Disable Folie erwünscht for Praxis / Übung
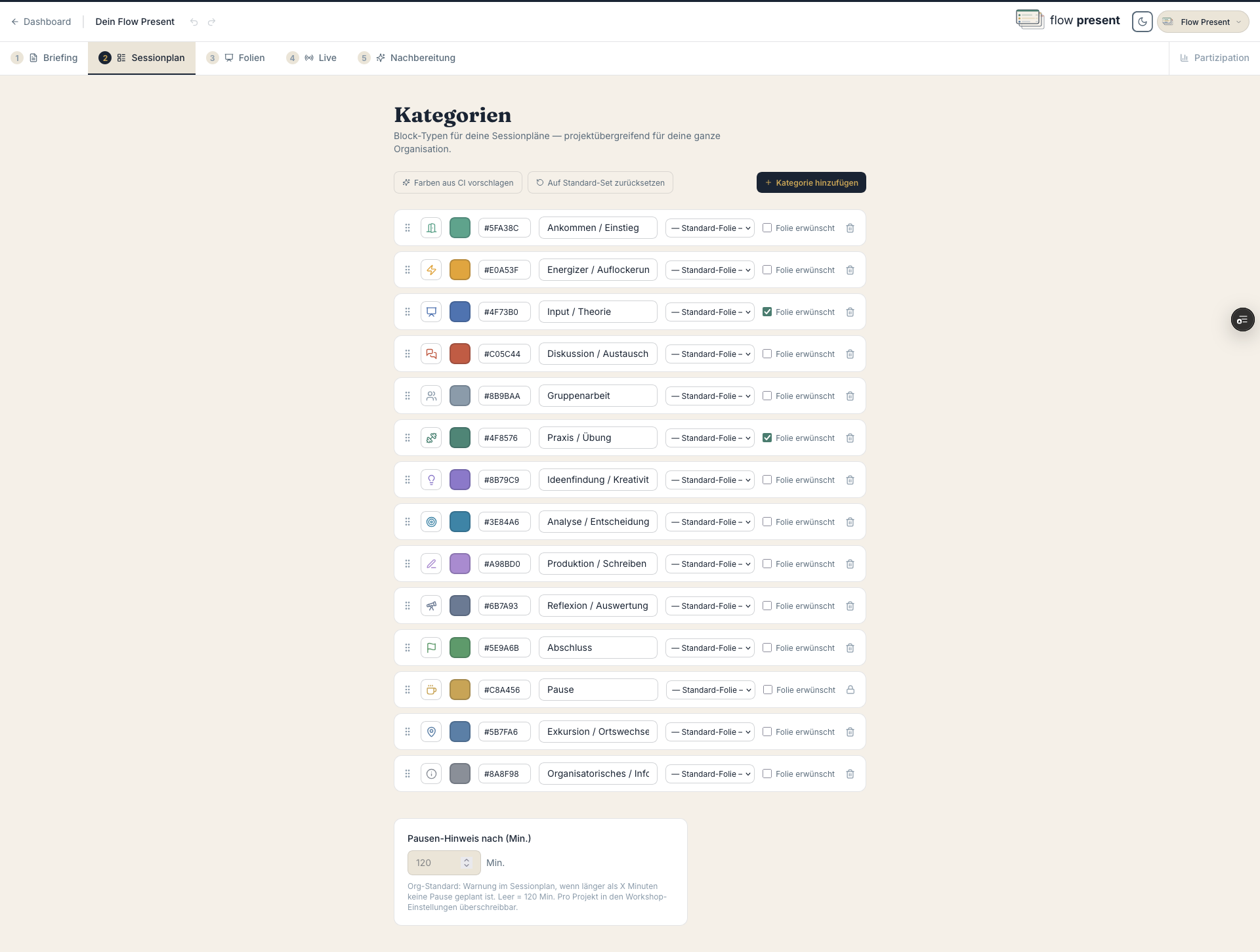The image size is (1260, 952). tap(767, 438)
